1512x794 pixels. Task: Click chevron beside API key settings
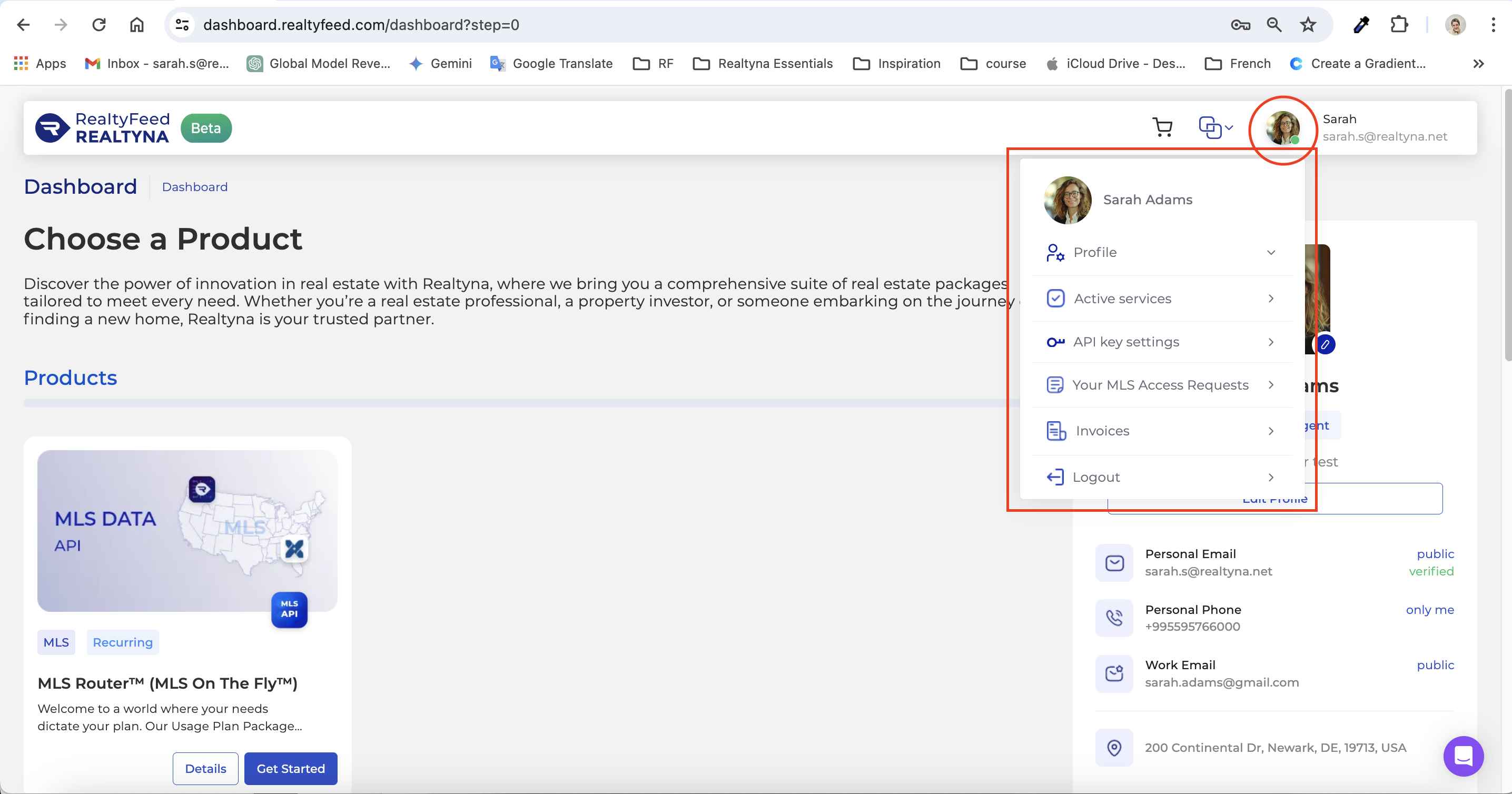pos(1271,342)
